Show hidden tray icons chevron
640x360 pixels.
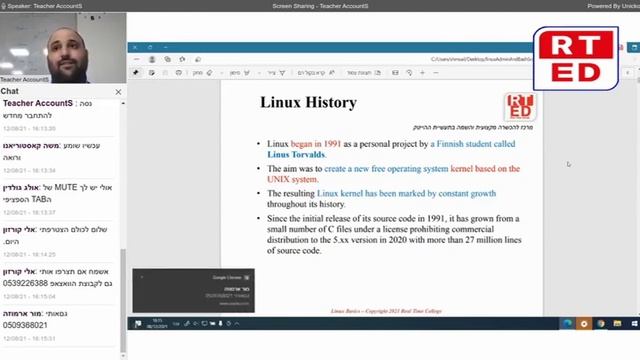(x=237, y=324)
